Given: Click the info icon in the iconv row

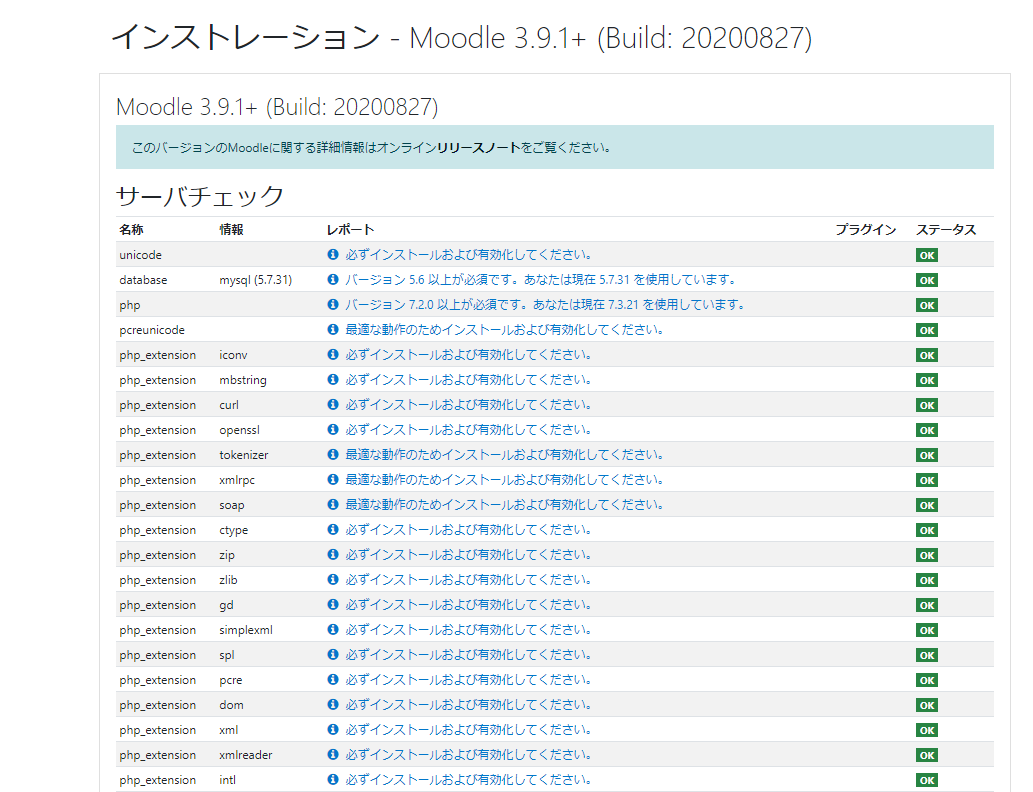Looking at the screenshot, I should (x=333, y=354).
